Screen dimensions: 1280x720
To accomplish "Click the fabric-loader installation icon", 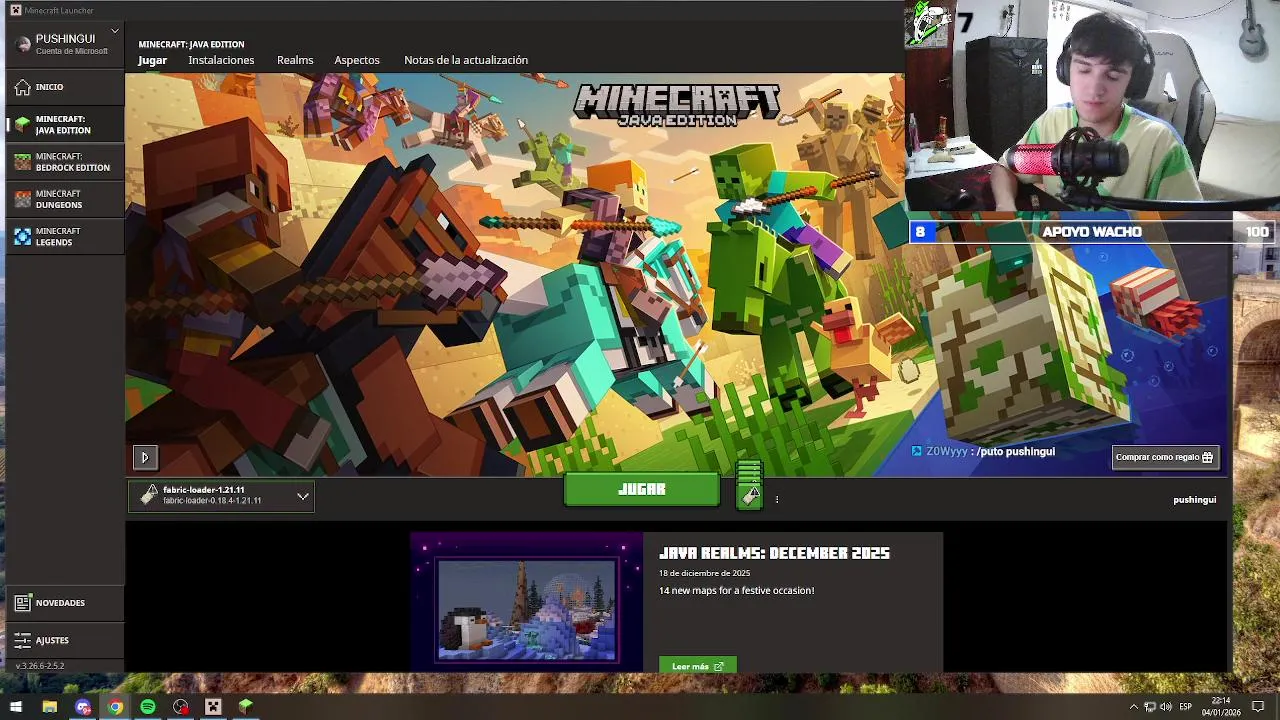I will click(148, 495).
